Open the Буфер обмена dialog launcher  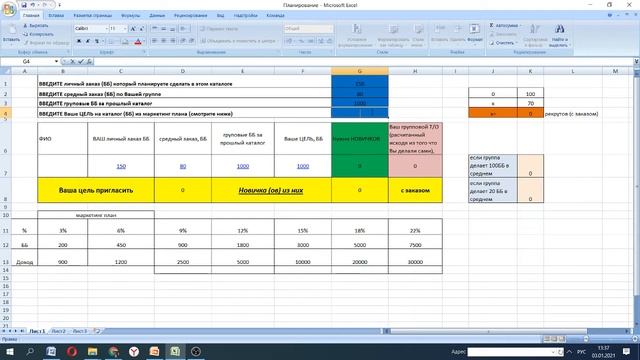(x=68, y=52)
